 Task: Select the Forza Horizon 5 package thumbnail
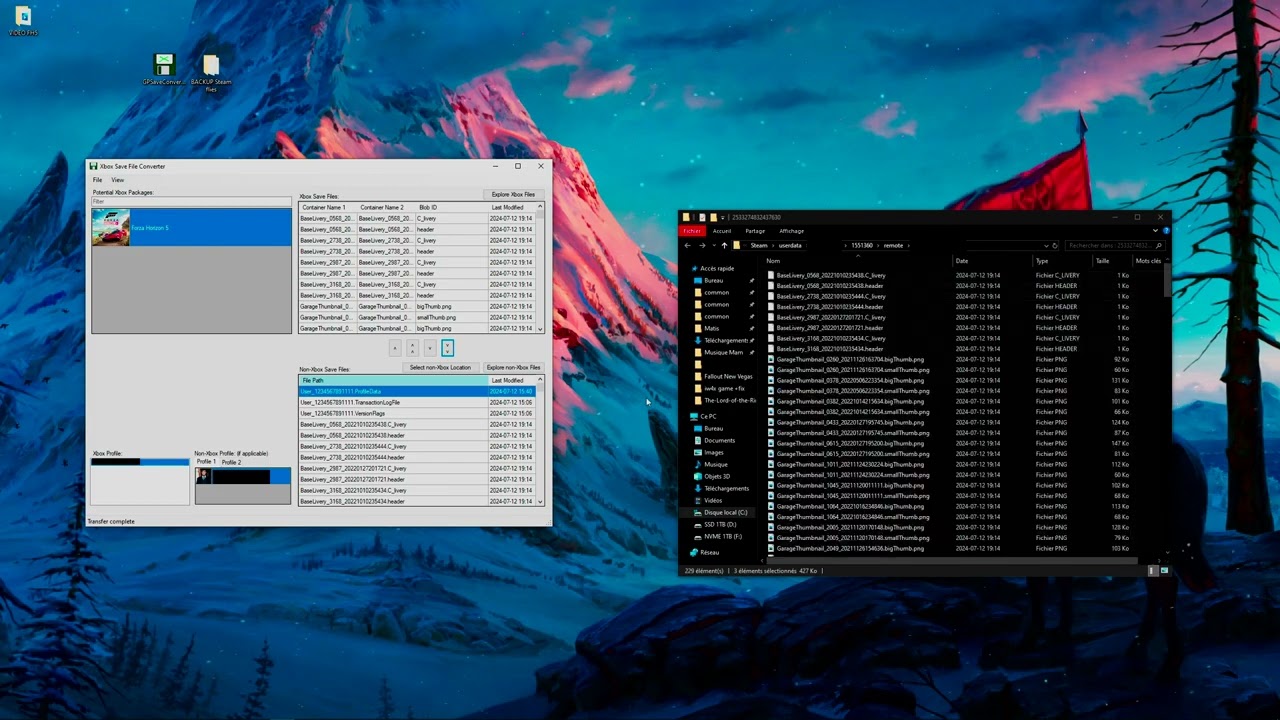(111, 228)
